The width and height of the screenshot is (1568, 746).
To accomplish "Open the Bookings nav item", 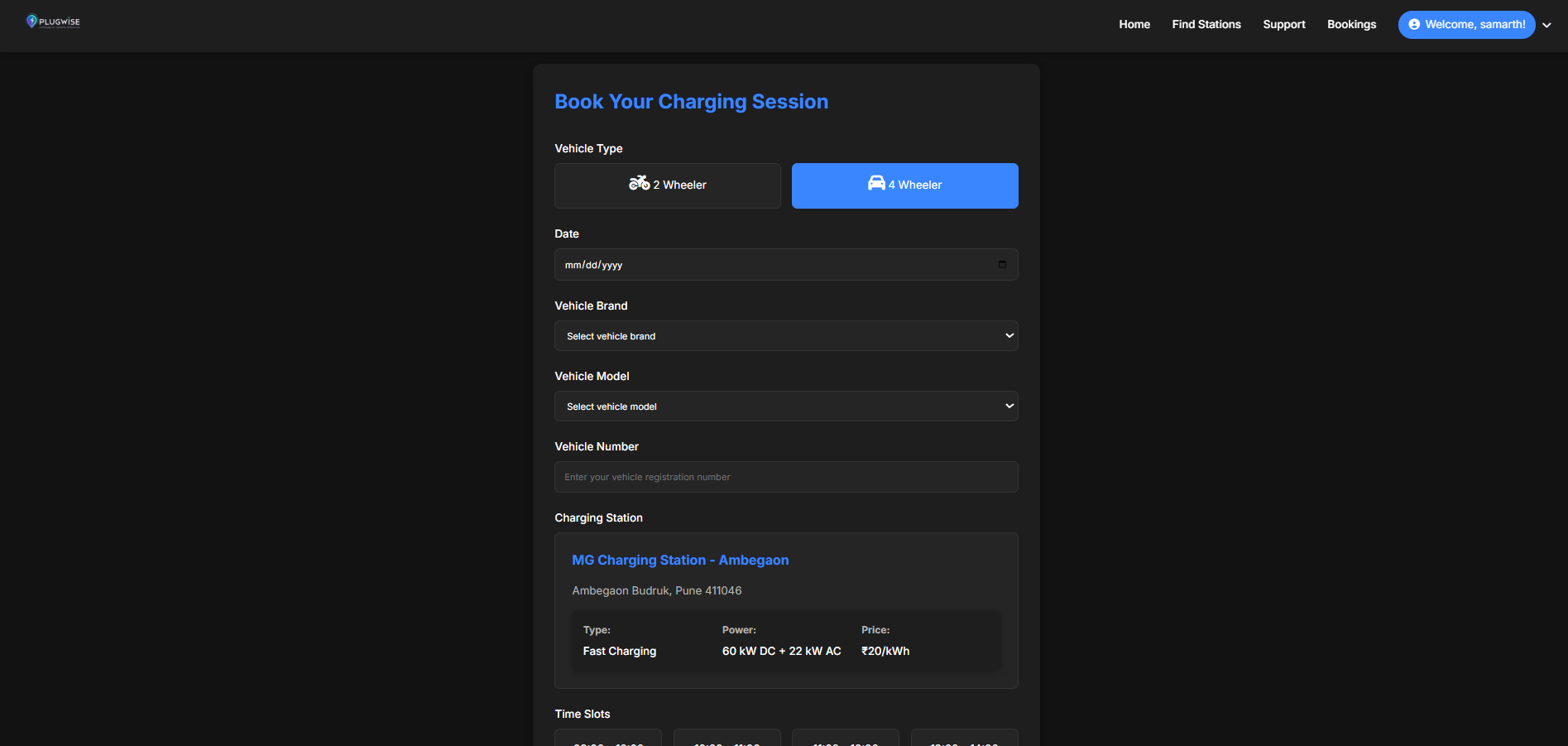I will [x=1351, y=25].
